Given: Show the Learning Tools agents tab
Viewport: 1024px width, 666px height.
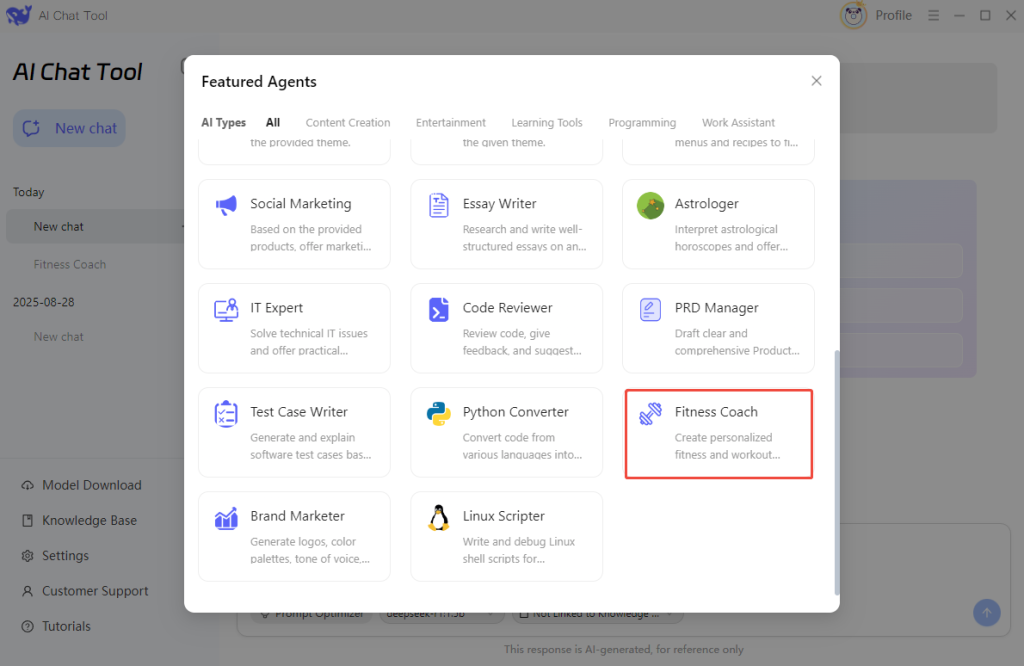Looking at the screenshot, I should pyautogui.click(x=546, y=123).
